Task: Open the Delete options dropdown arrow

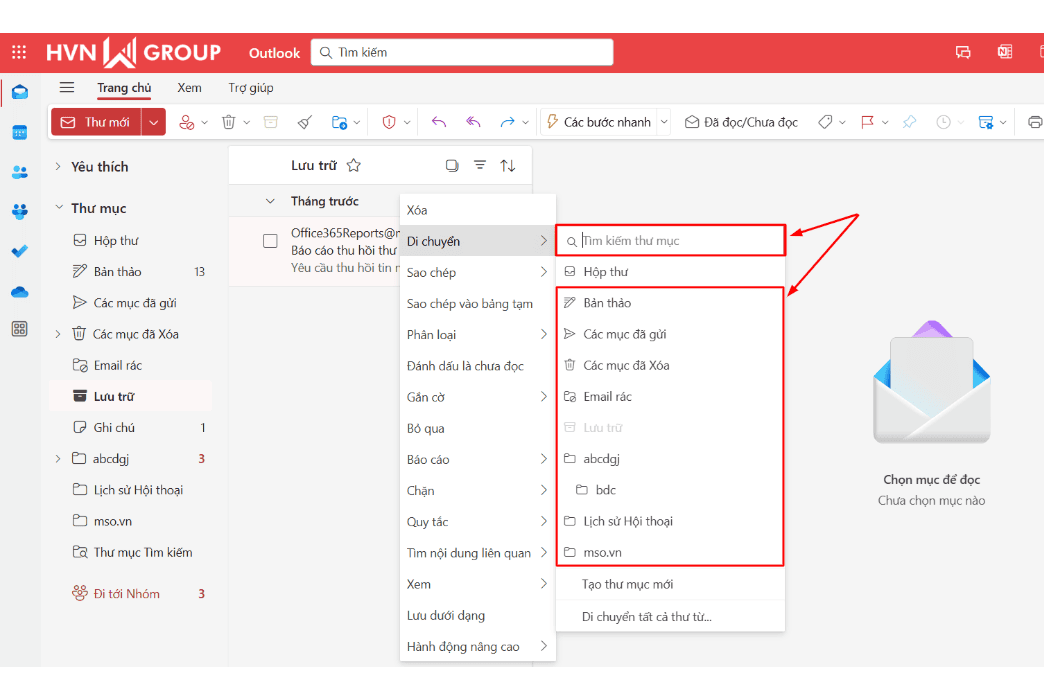Action: pyautogui.click(x=246, y=122)
